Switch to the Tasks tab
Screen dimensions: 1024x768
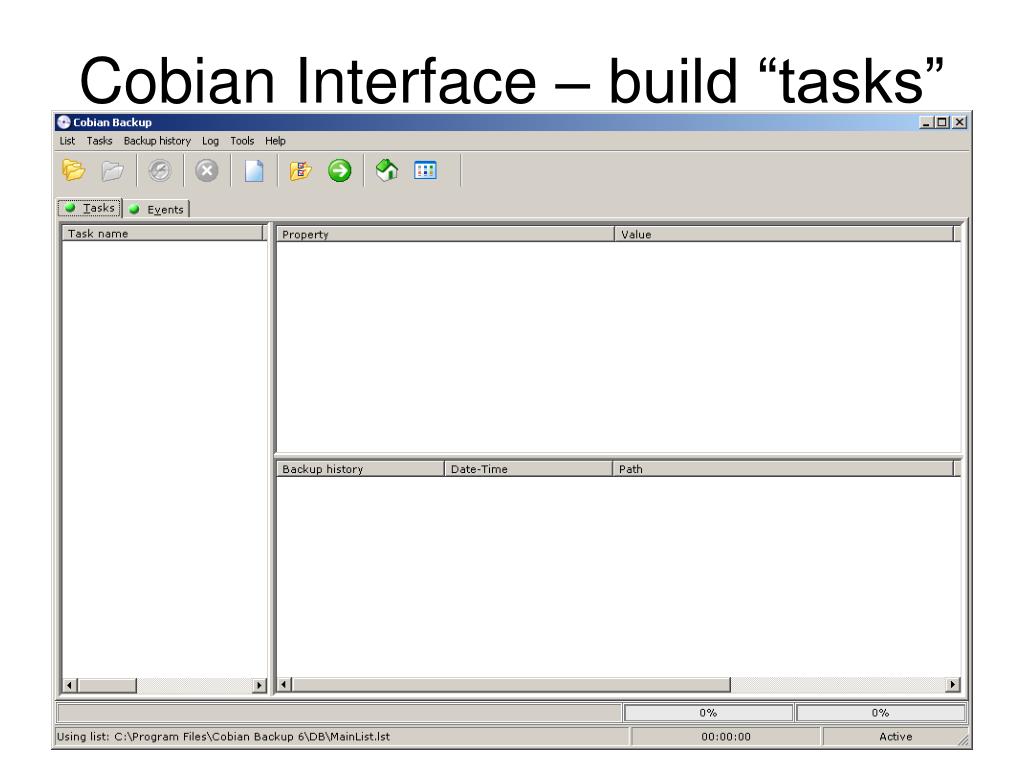coord(89,208)
